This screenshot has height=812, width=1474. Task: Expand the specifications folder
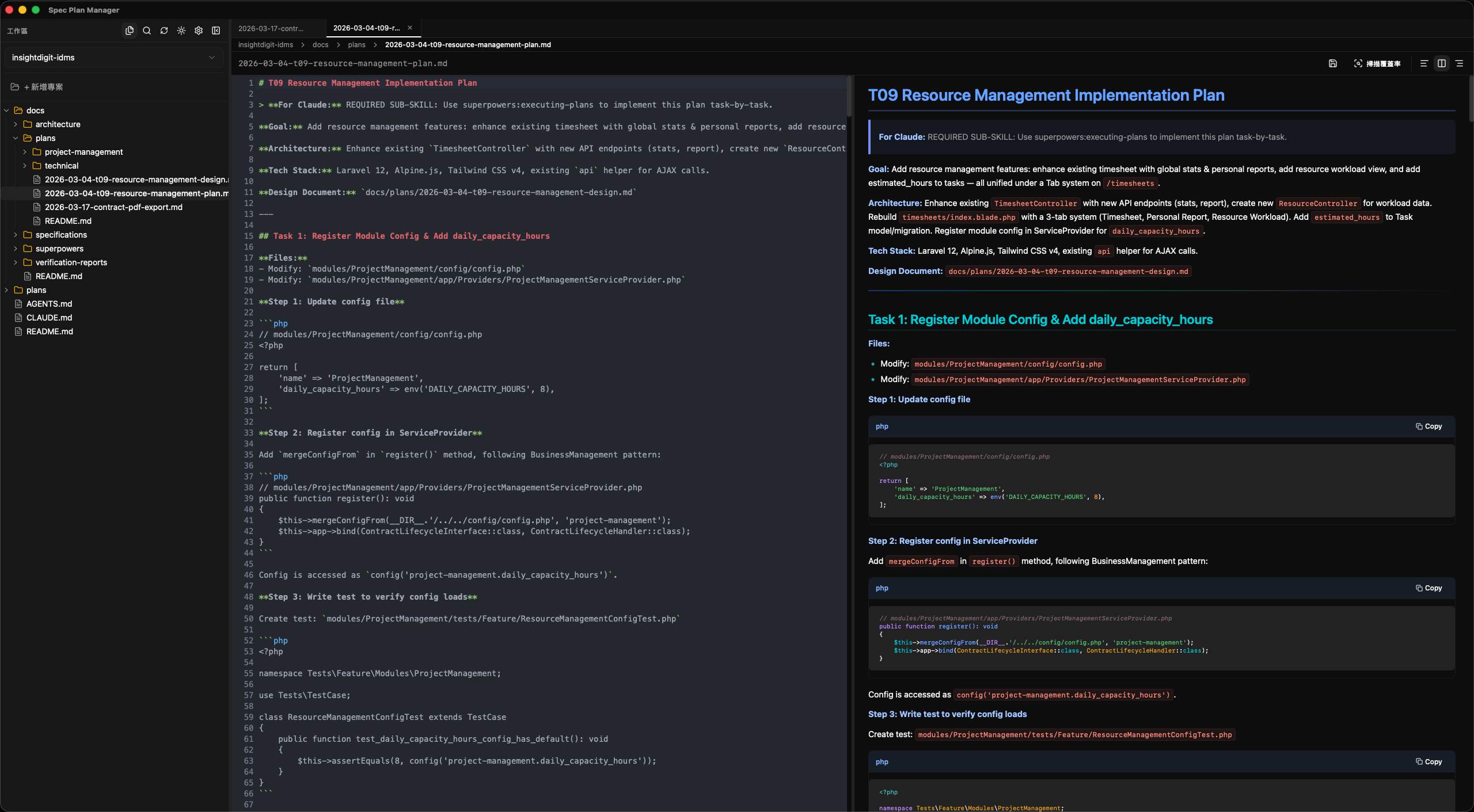pyautogui.click(x=16, y=235)
